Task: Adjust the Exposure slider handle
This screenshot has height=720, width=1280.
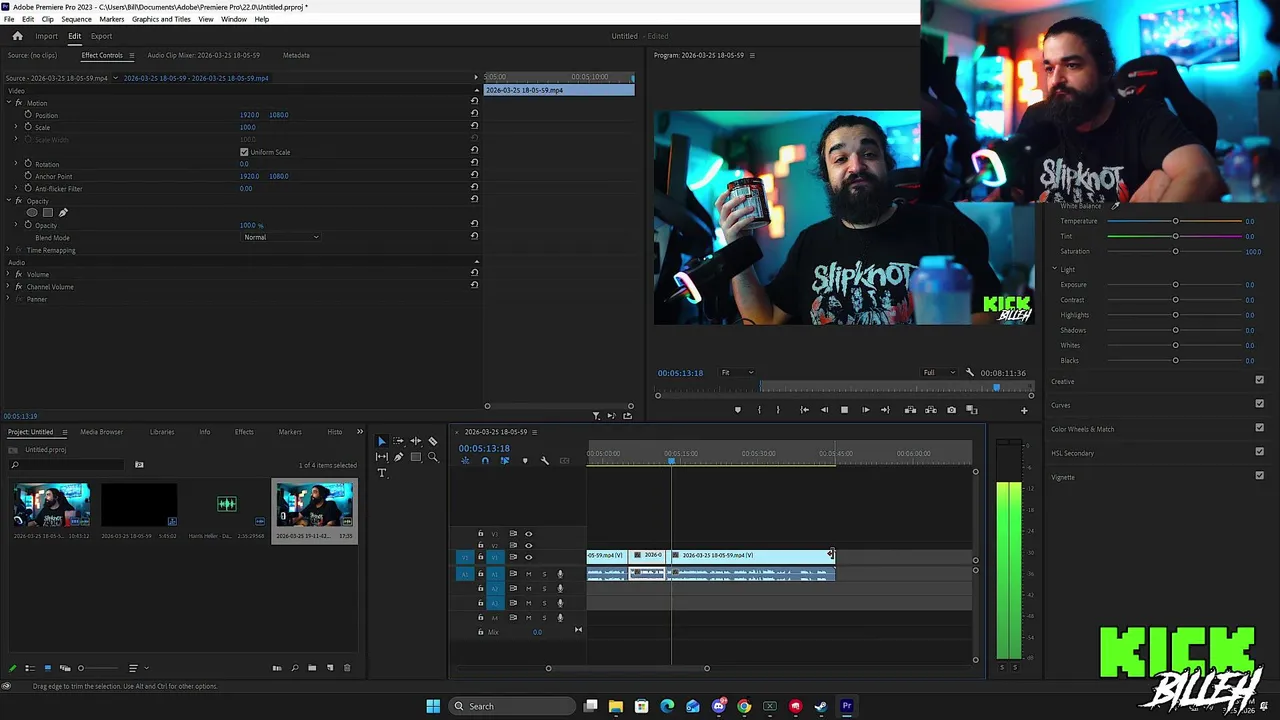Action: tap(1175, 285)
